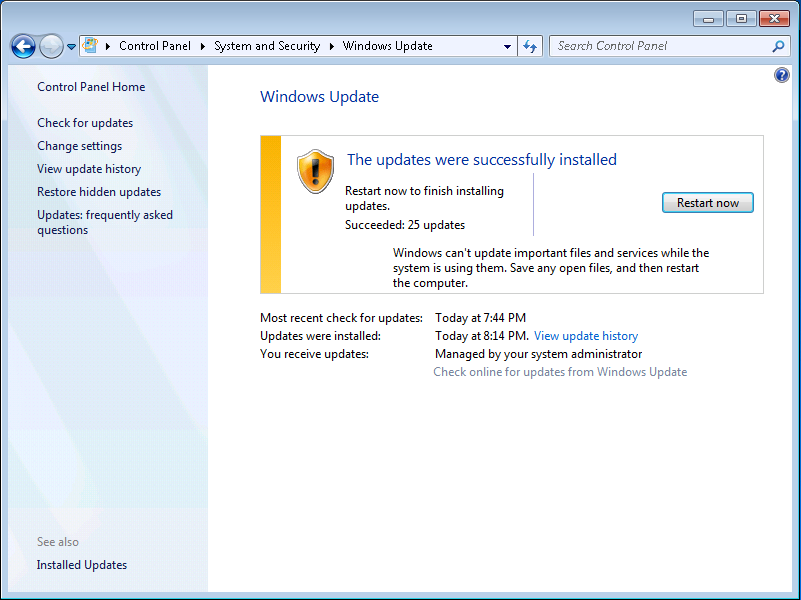
Task: Open Help via the blue question mark icon
Action: click(782, 76)
